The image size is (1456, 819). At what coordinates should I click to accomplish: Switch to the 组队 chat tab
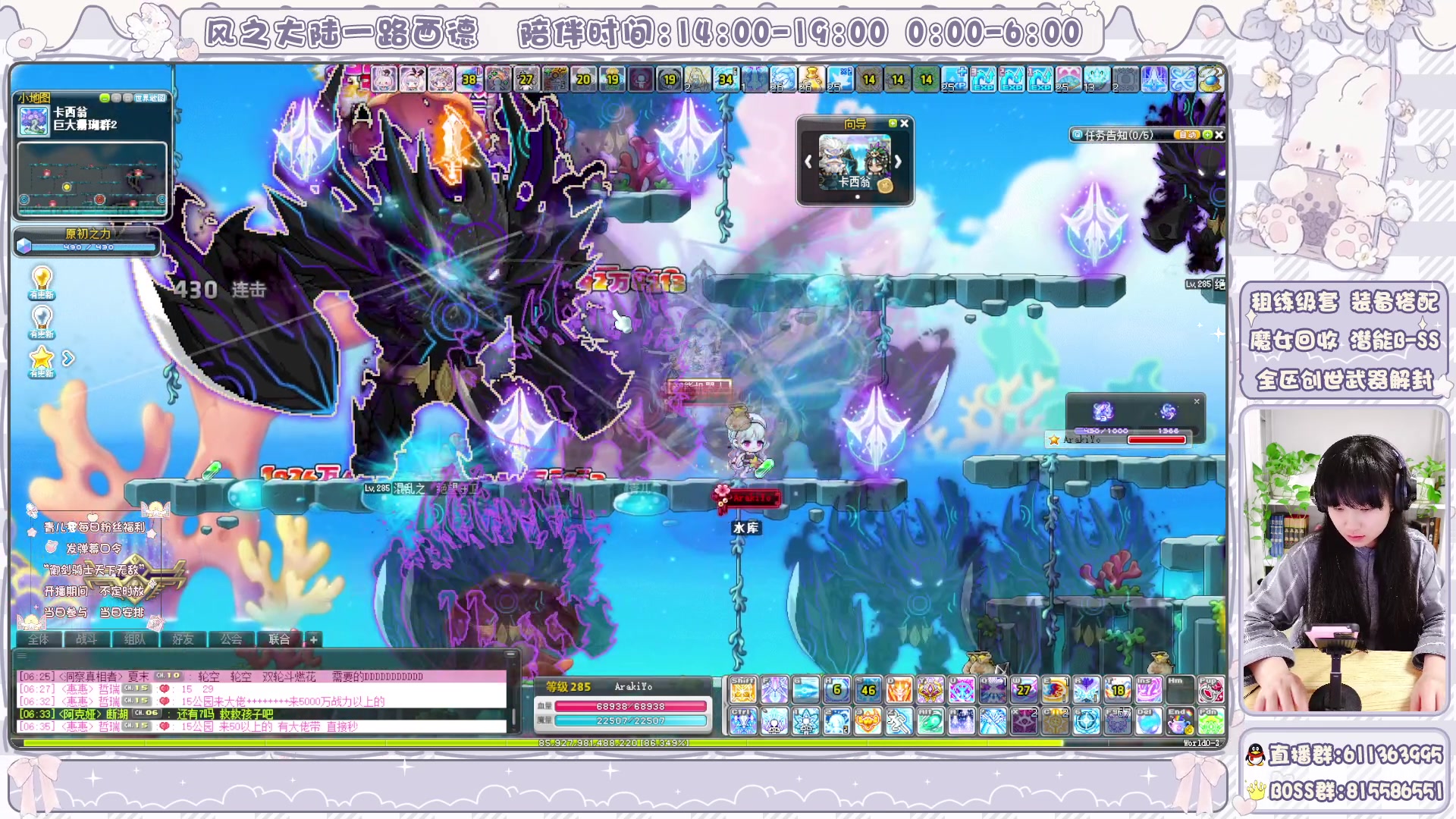click(135, 639)
